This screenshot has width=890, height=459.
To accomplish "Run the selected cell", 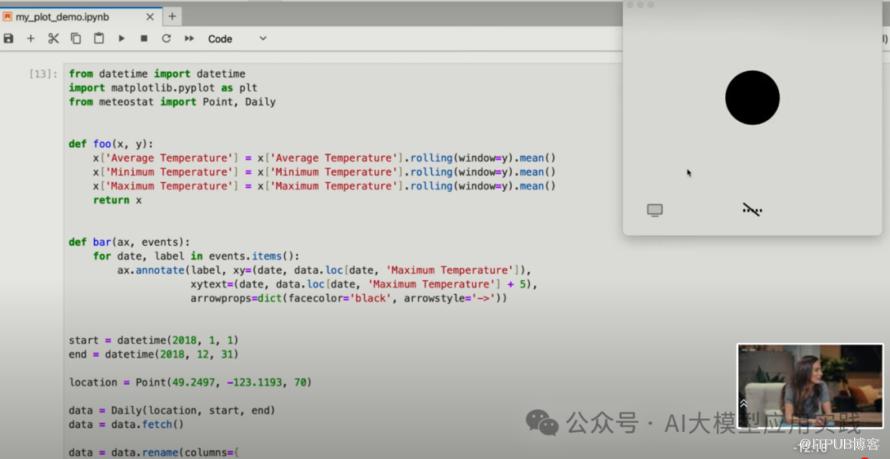I will pyautogui.click(x=121, y=39).
